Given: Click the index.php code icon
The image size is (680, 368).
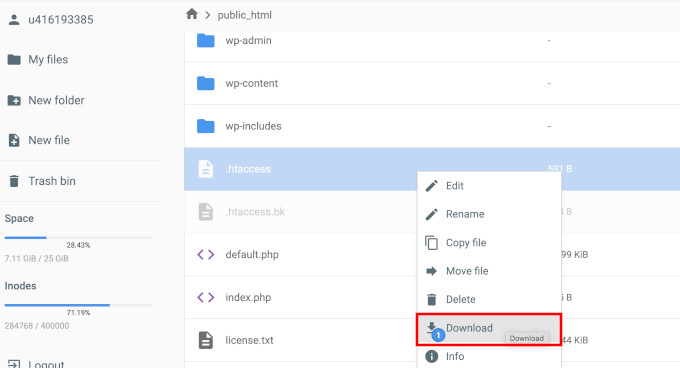Looking at the screenshot, I should pyautogui.click(x=206, y=297).
